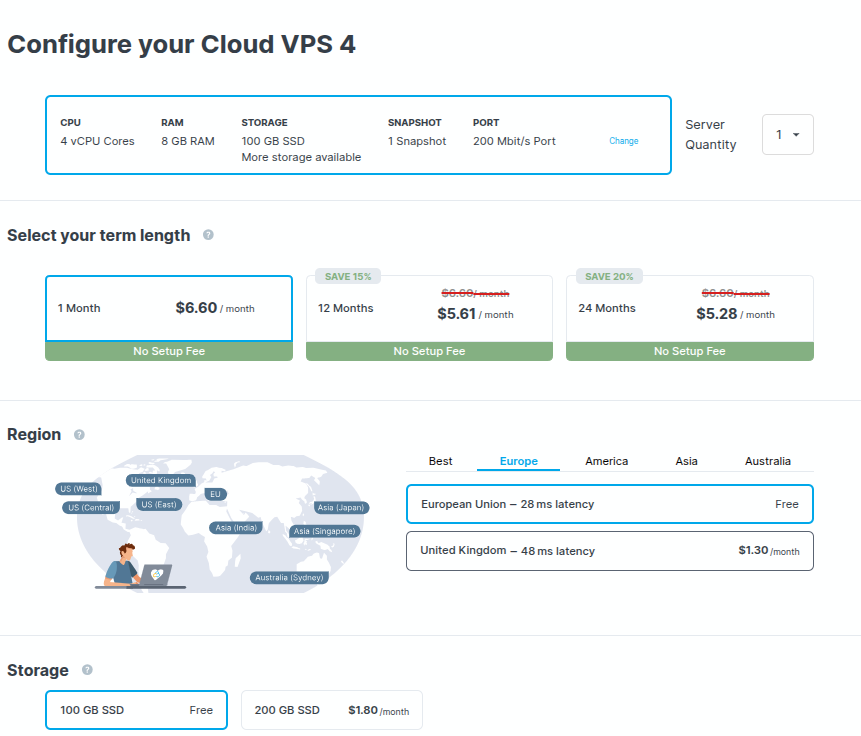The height and width of the screenshot is (736, 861).
Task: Click 'More storage available' text
Action: (301, 157)
